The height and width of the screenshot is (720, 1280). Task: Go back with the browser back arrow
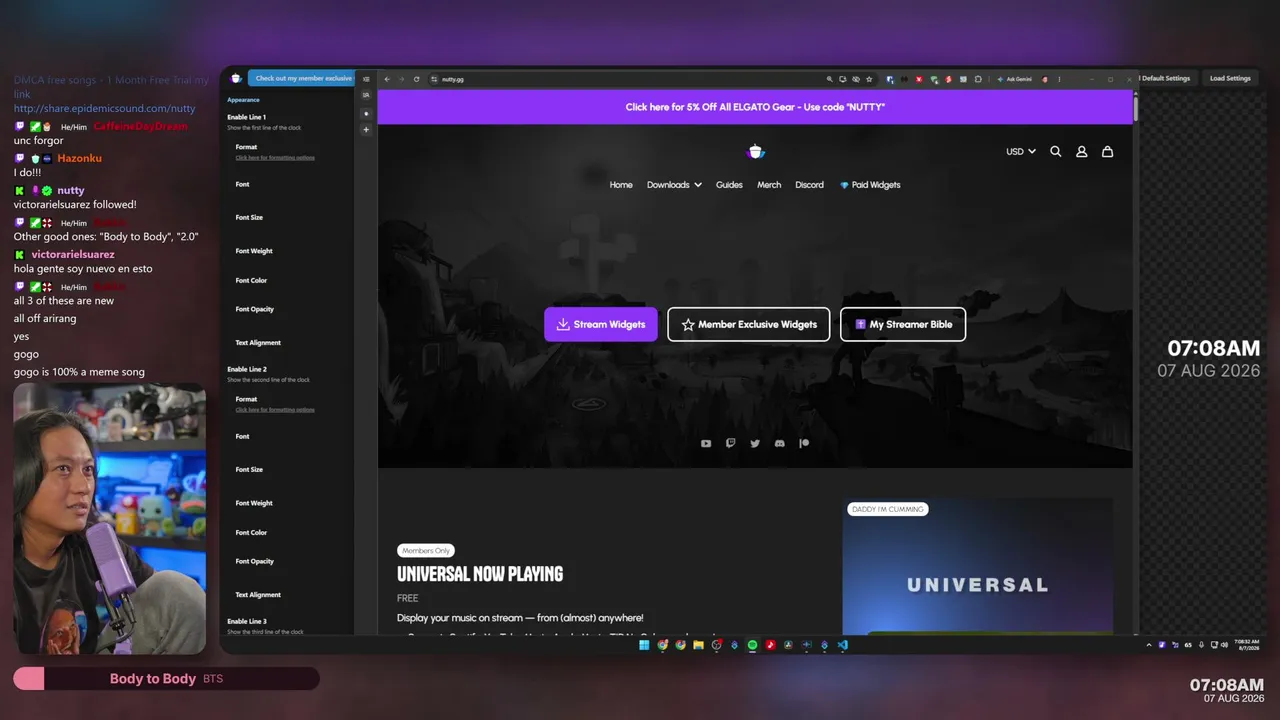[x=387, y=79]
